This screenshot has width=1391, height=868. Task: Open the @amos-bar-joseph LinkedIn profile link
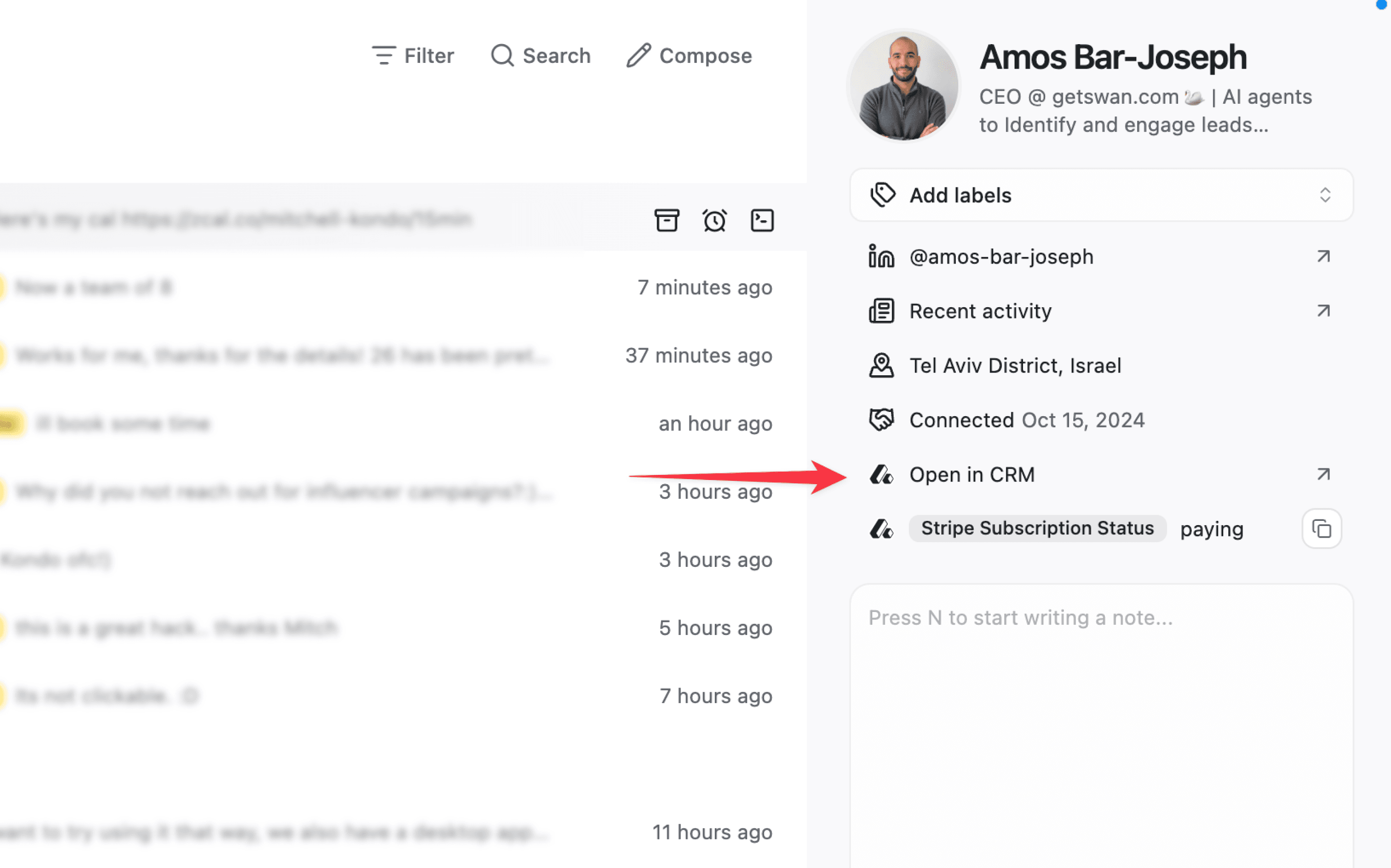click(1001, 256)
